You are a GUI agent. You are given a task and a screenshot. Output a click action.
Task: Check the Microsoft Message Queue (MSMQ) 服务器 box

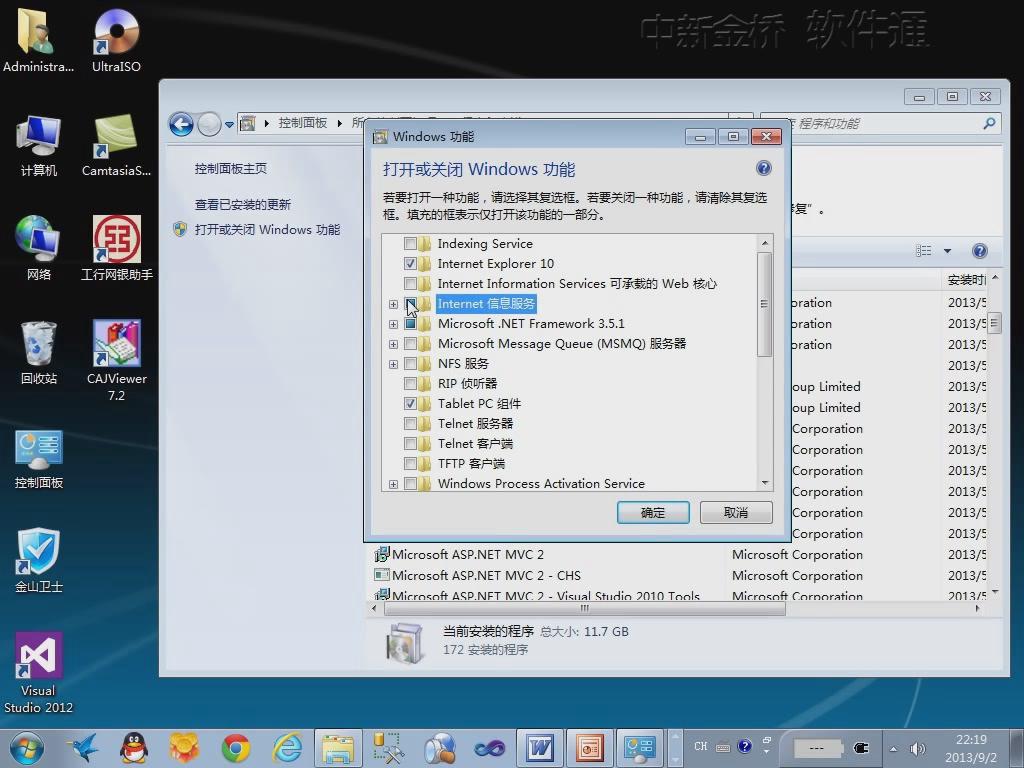tap(410, 344)
